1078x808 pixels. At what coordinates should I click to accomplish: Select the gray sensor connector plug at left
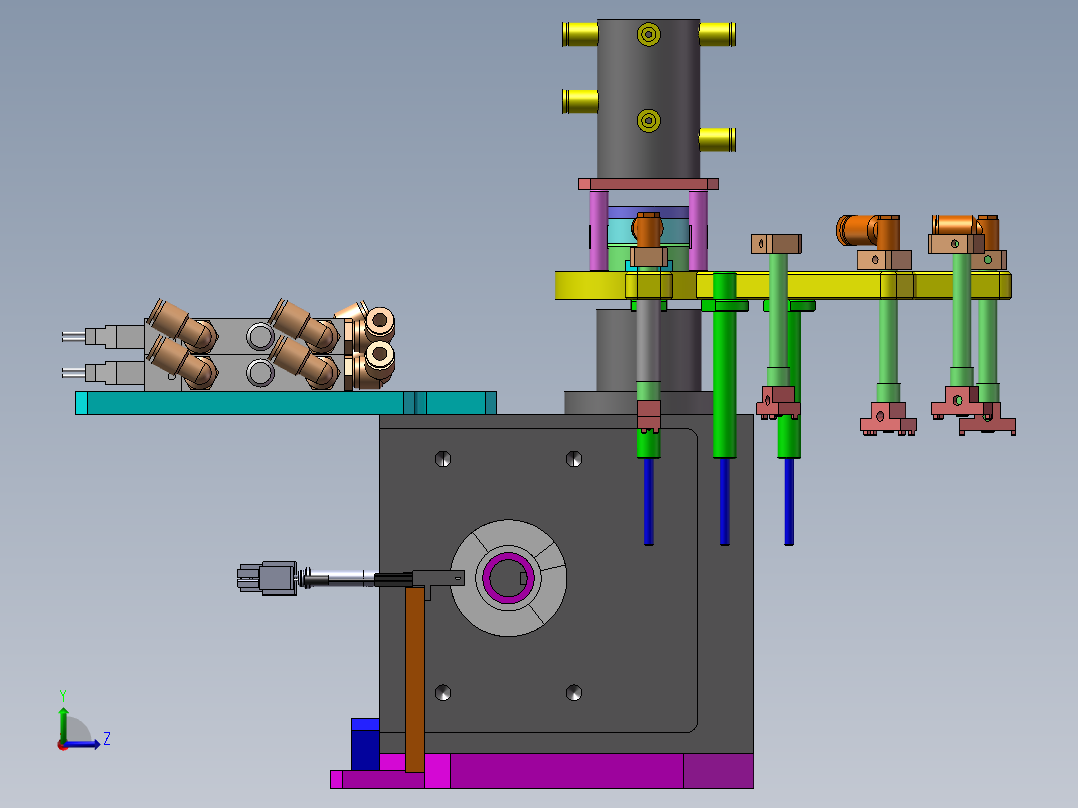click(x=267, y=578)
